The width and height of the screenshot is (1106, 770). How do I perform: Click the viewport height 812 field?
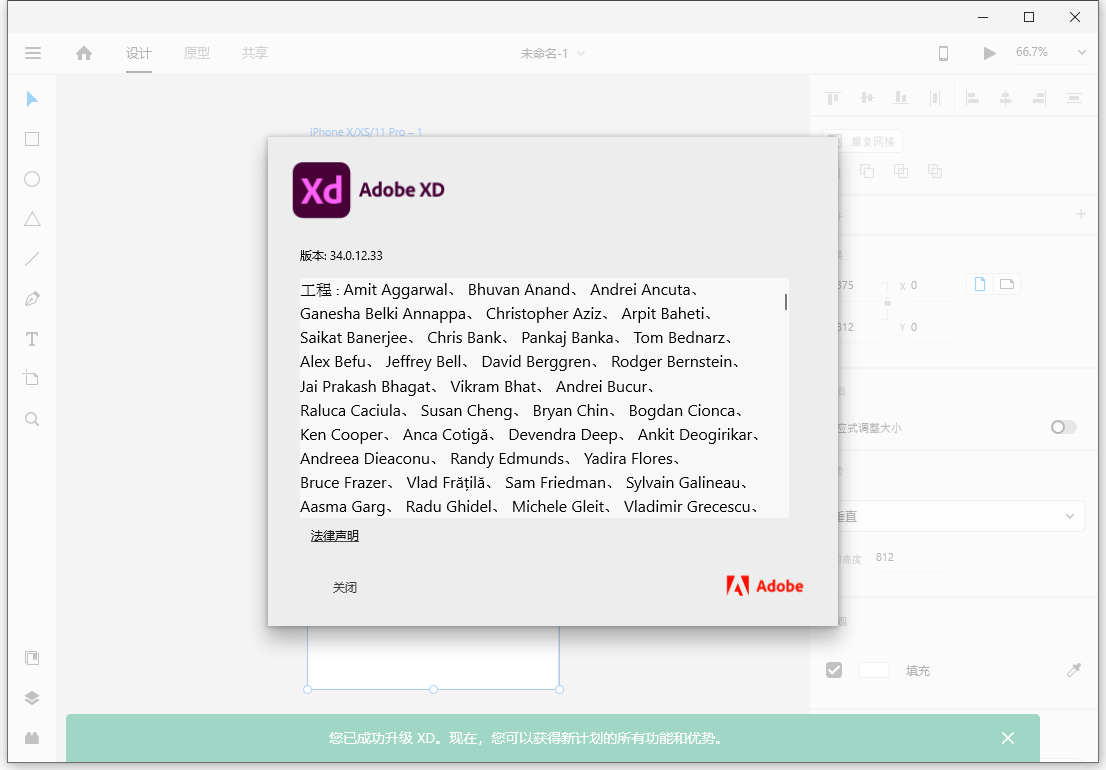tap(908, 558)
